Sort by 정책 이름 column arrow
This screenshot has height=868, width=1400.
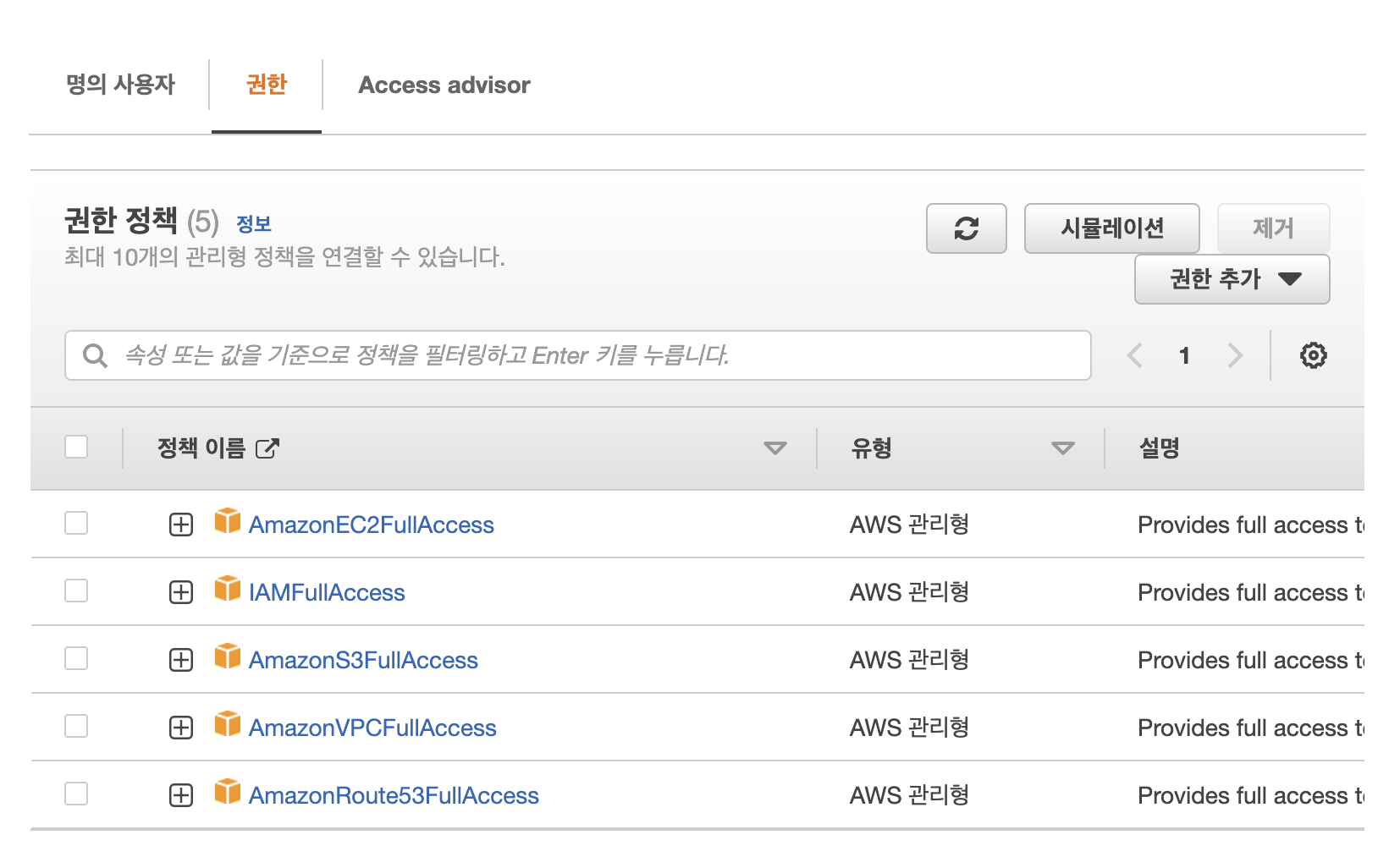point(775,448)
